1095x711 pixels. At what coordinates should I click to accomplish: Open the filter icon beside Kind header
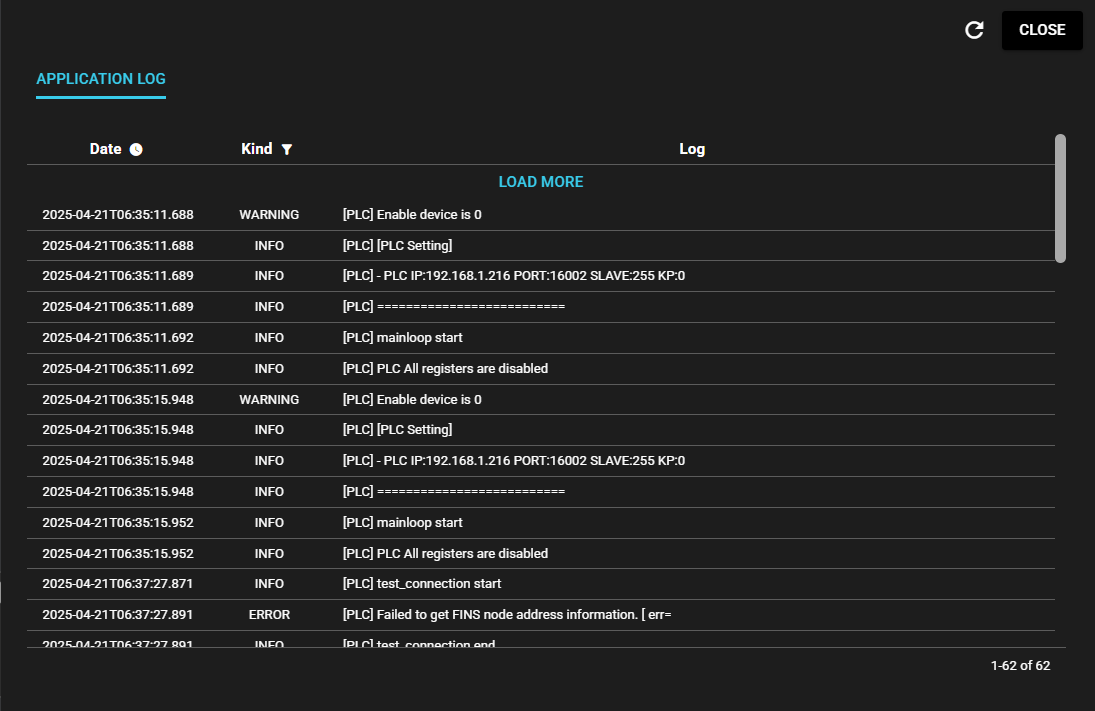[287, 149]
